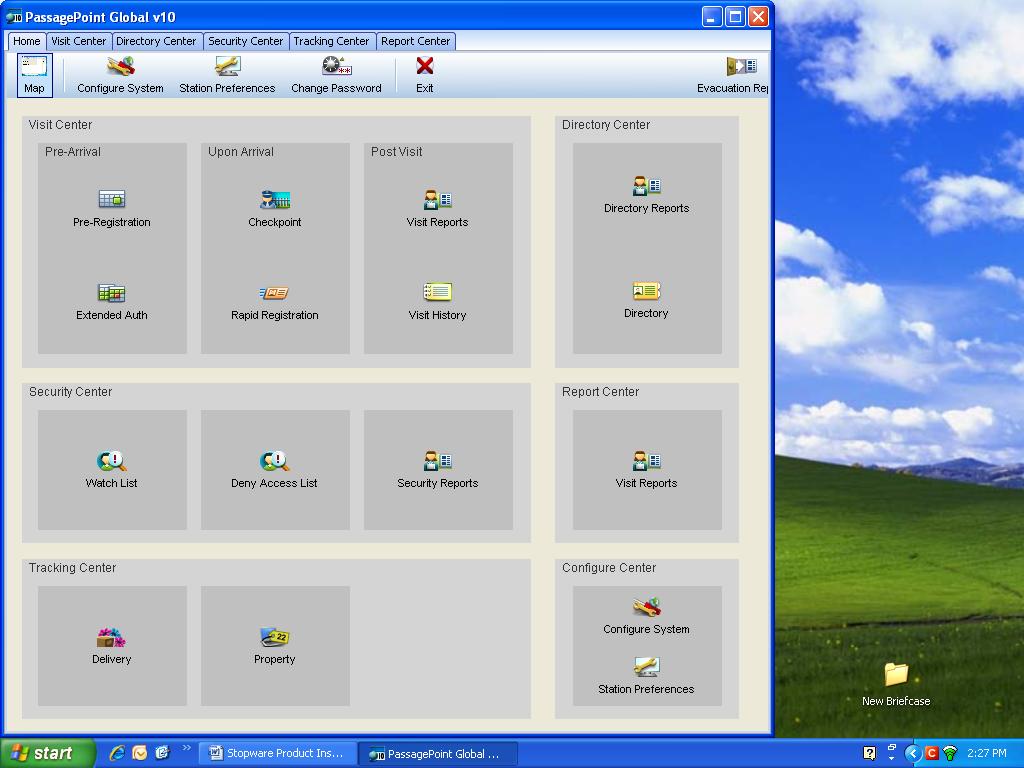This screenshot has width=1024, height=768.
Task: Open the Watch List
Action: point(112,461)
